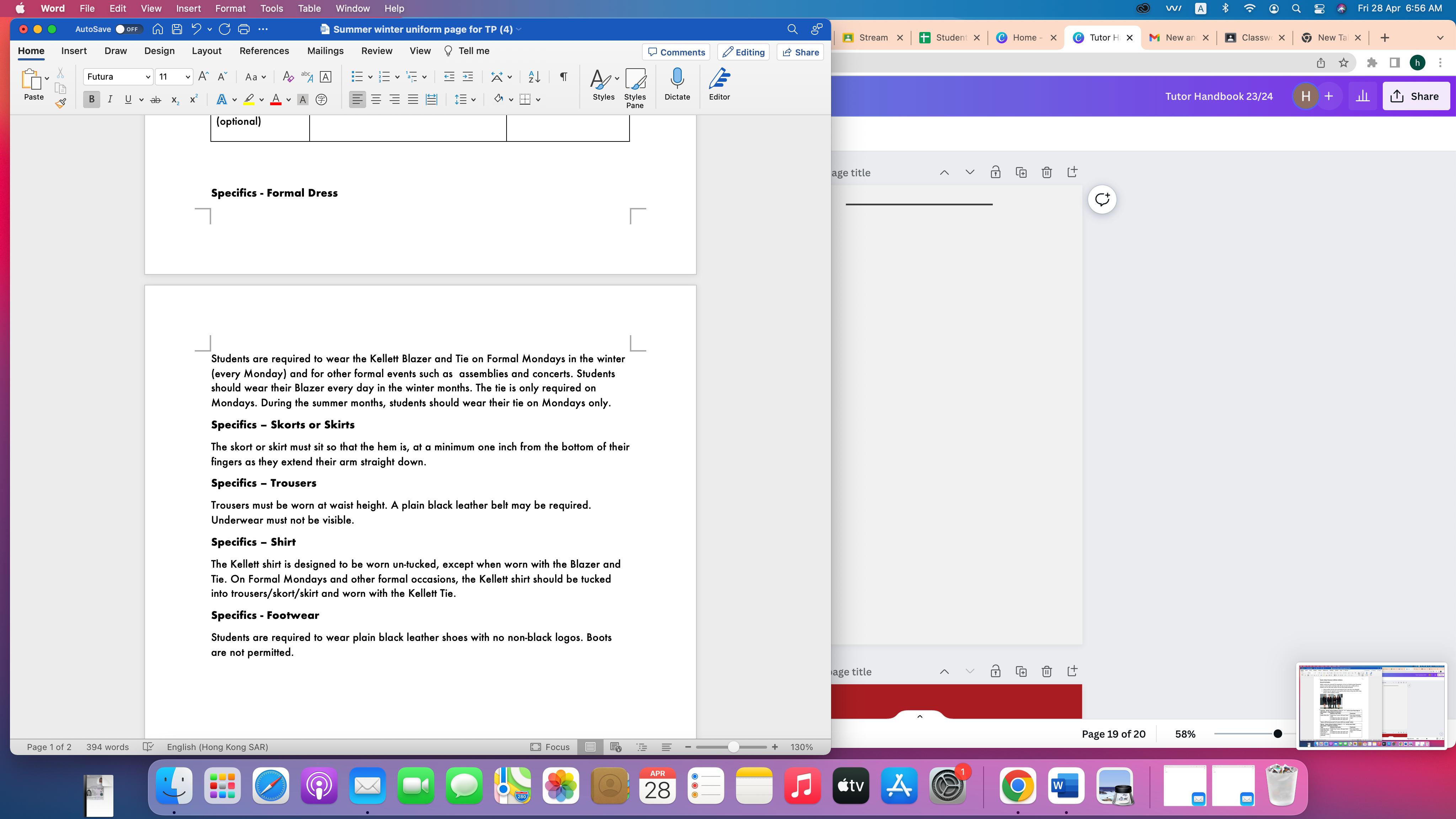Shrink font size icon in Word ribbon
The width and height of the screenshot is (1456, 819).
(223, 77)
